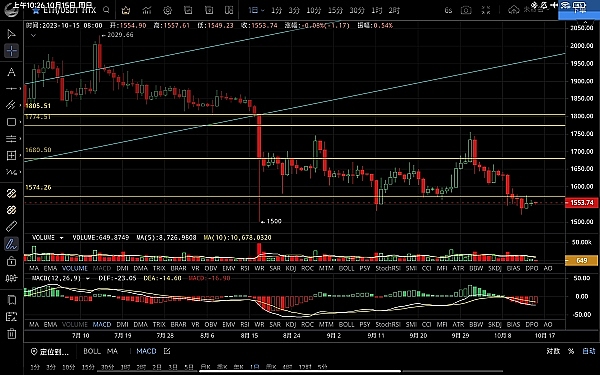Select the crosshair cursor tool
The image size is (600, 375).
(x=11, y=51)
